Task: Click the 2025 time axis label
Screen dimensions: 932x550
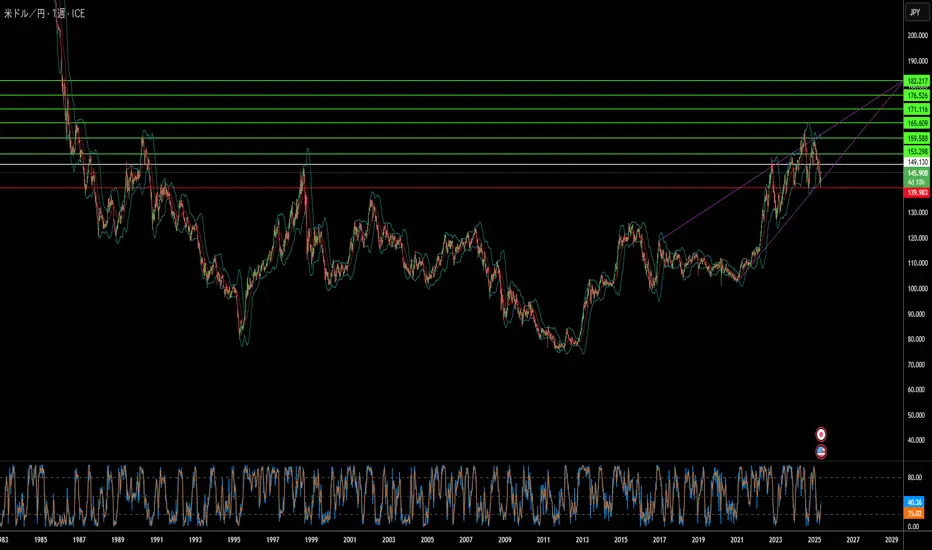Action: coord(814,540)
